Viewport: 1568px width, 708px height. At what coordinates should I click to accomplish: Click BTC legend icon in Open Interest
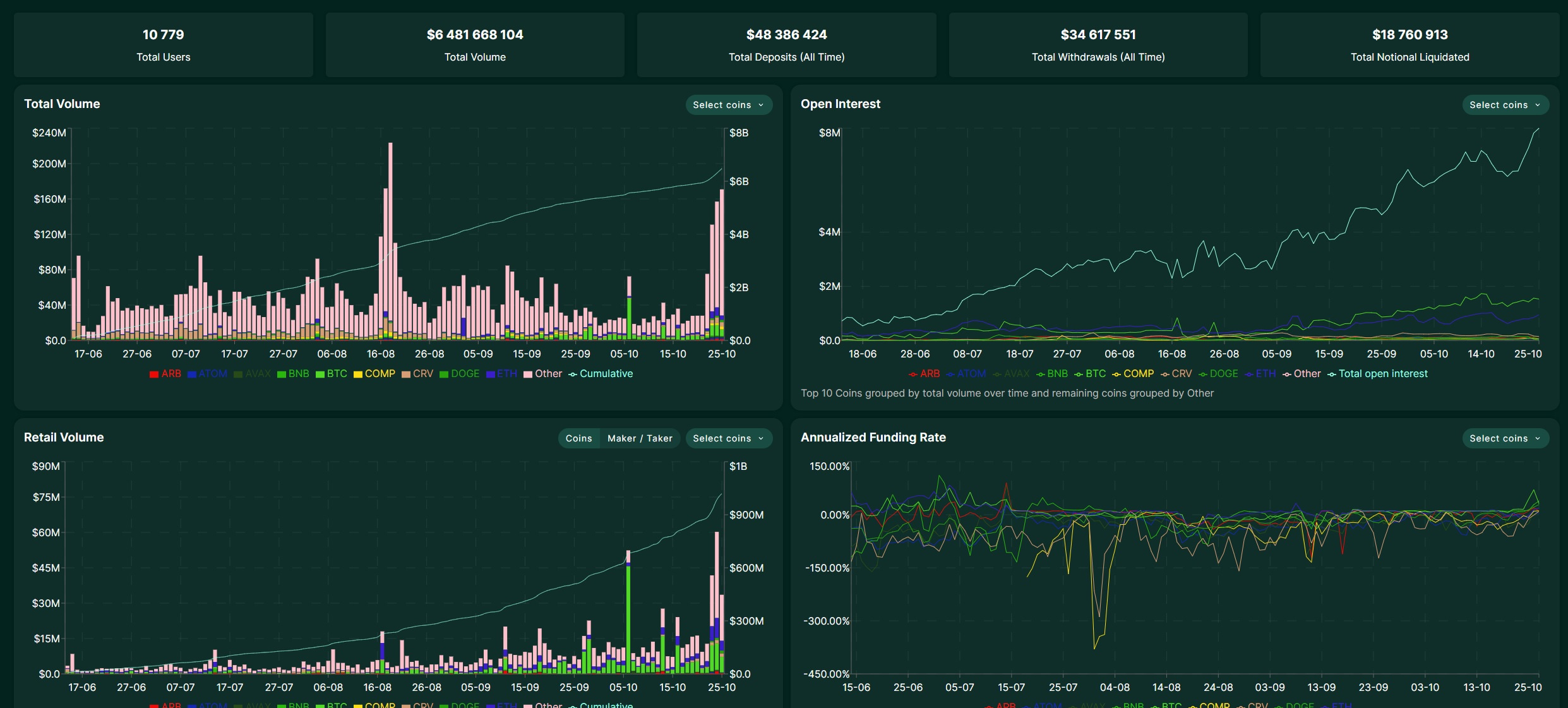(1079, 375)
